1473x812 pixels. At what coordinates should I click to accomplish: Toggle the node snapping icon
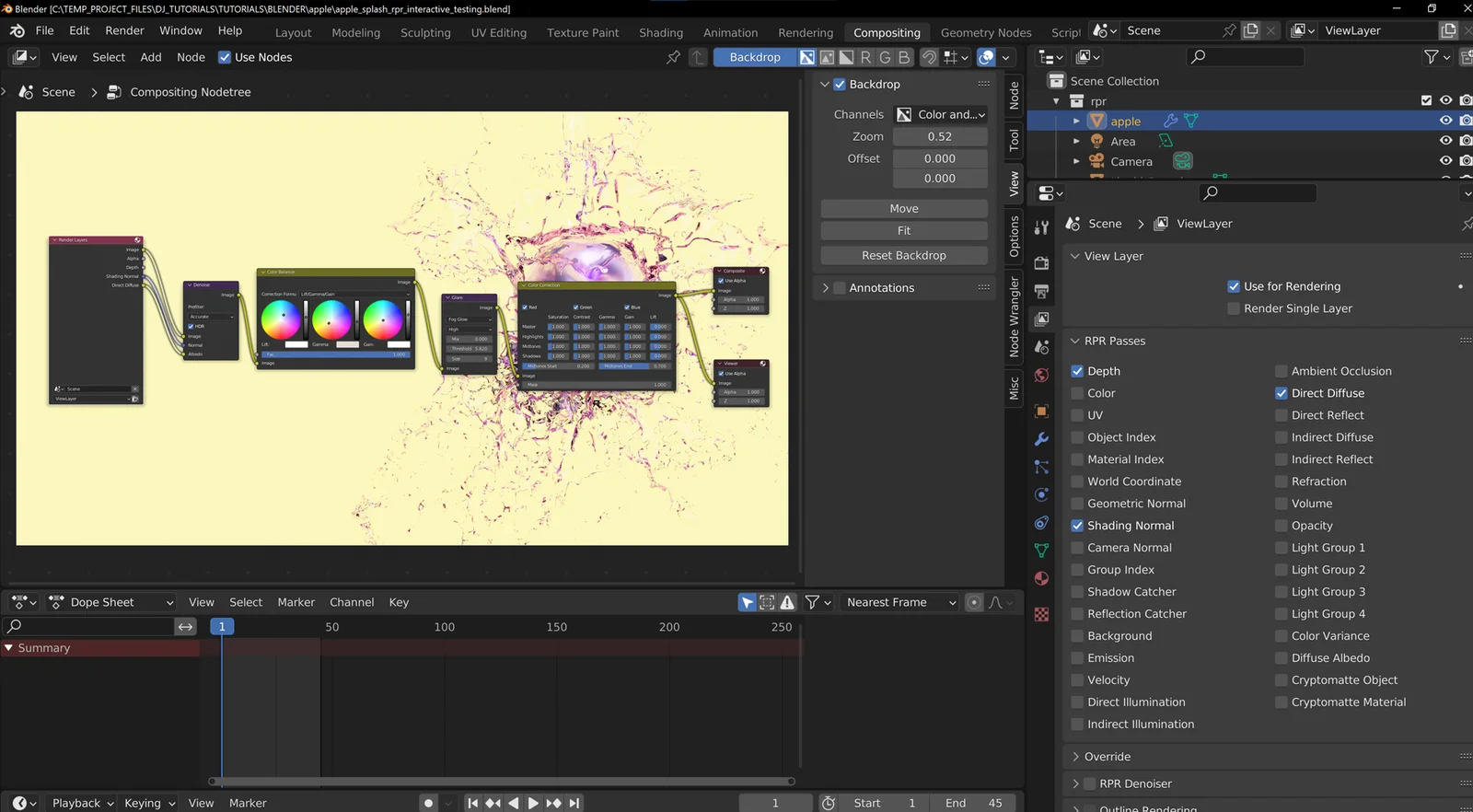pos(930,57)
